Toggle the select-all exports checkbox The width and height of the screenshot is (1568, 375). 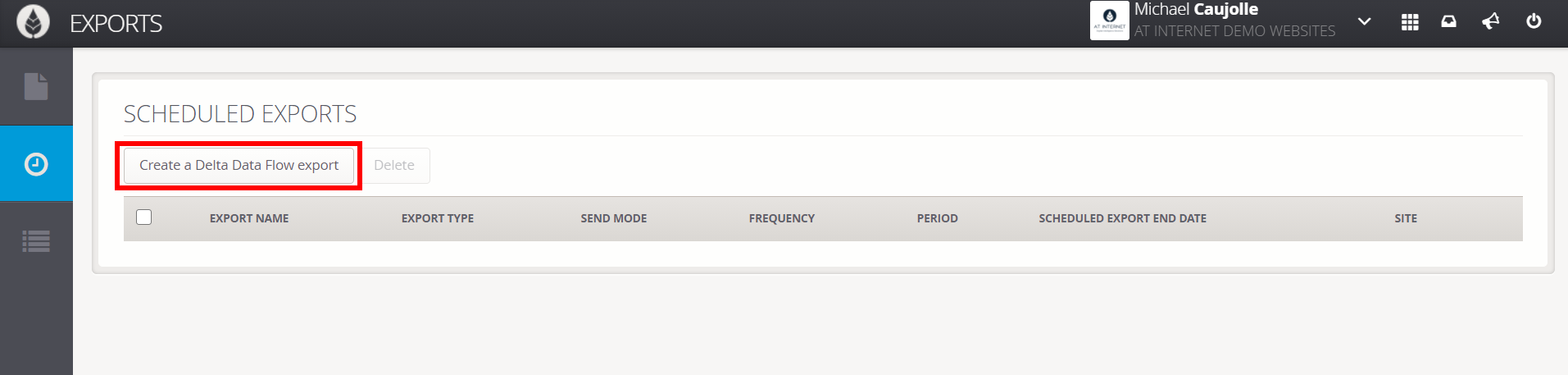pyautogui.click(x=144, y=217)
